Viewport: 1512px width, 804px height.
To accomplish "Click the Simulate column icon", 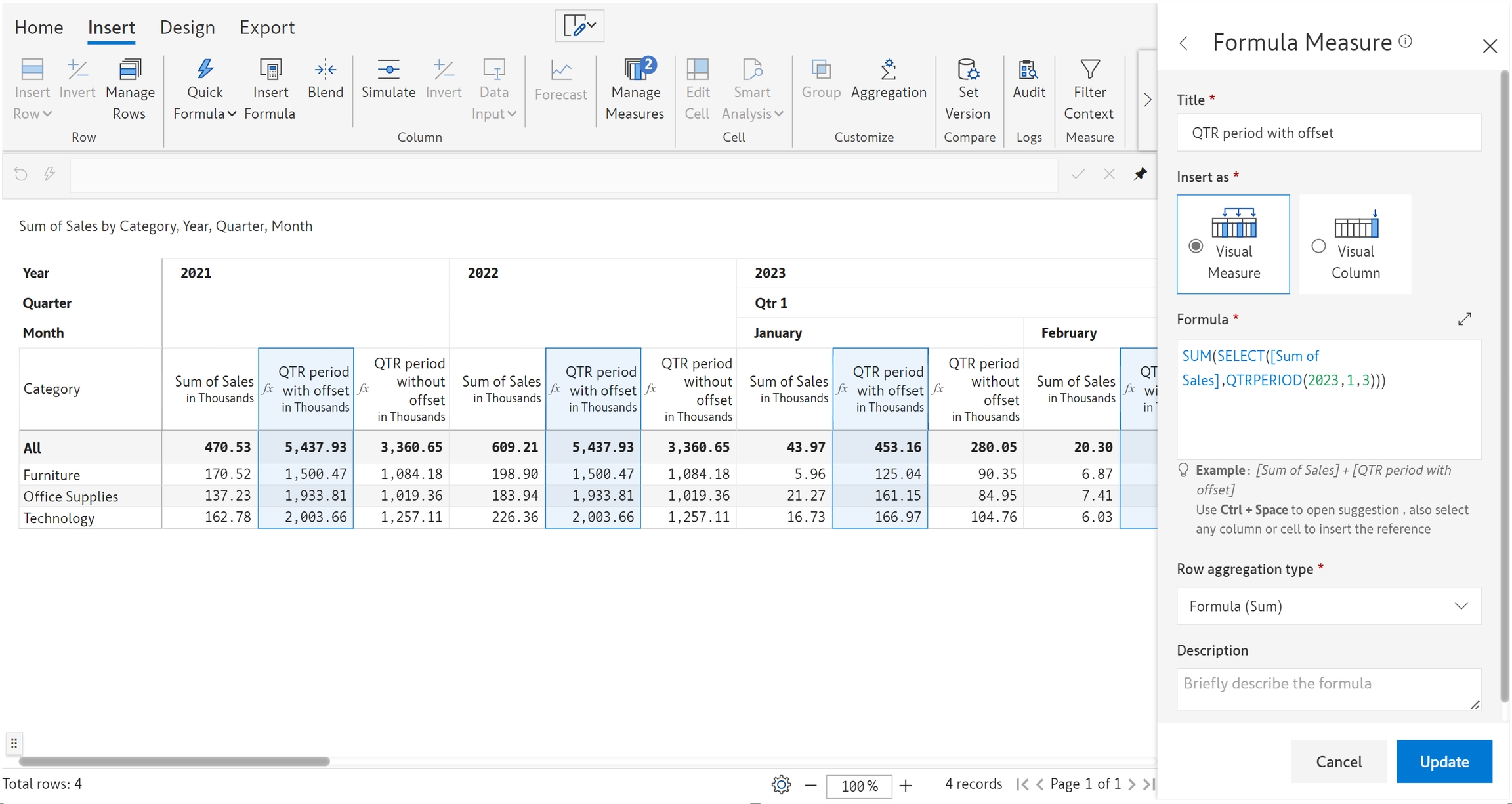I will [388, 71].
